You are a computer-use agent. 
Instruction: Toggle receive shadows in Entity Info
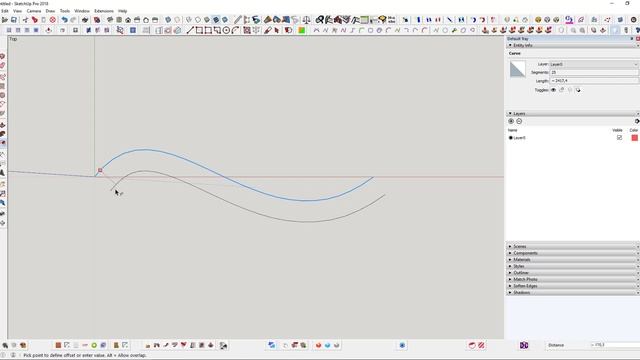point(570,90)
